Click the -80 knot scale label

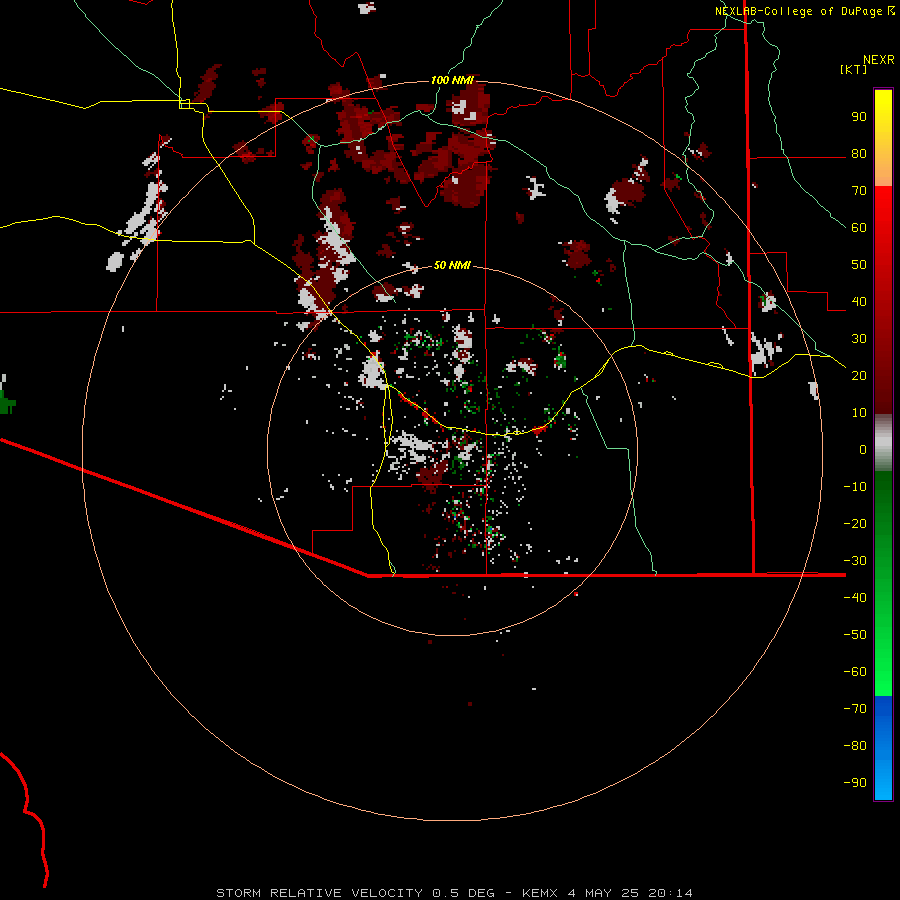[x=855, y=746]
